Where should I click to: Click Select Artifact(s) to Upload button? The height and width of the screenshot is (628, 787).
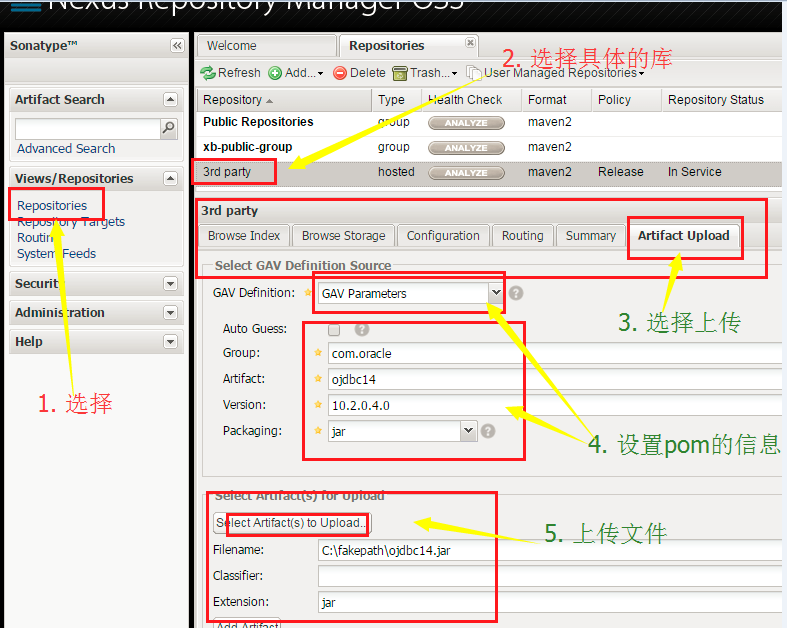click(x=292, y=523)
